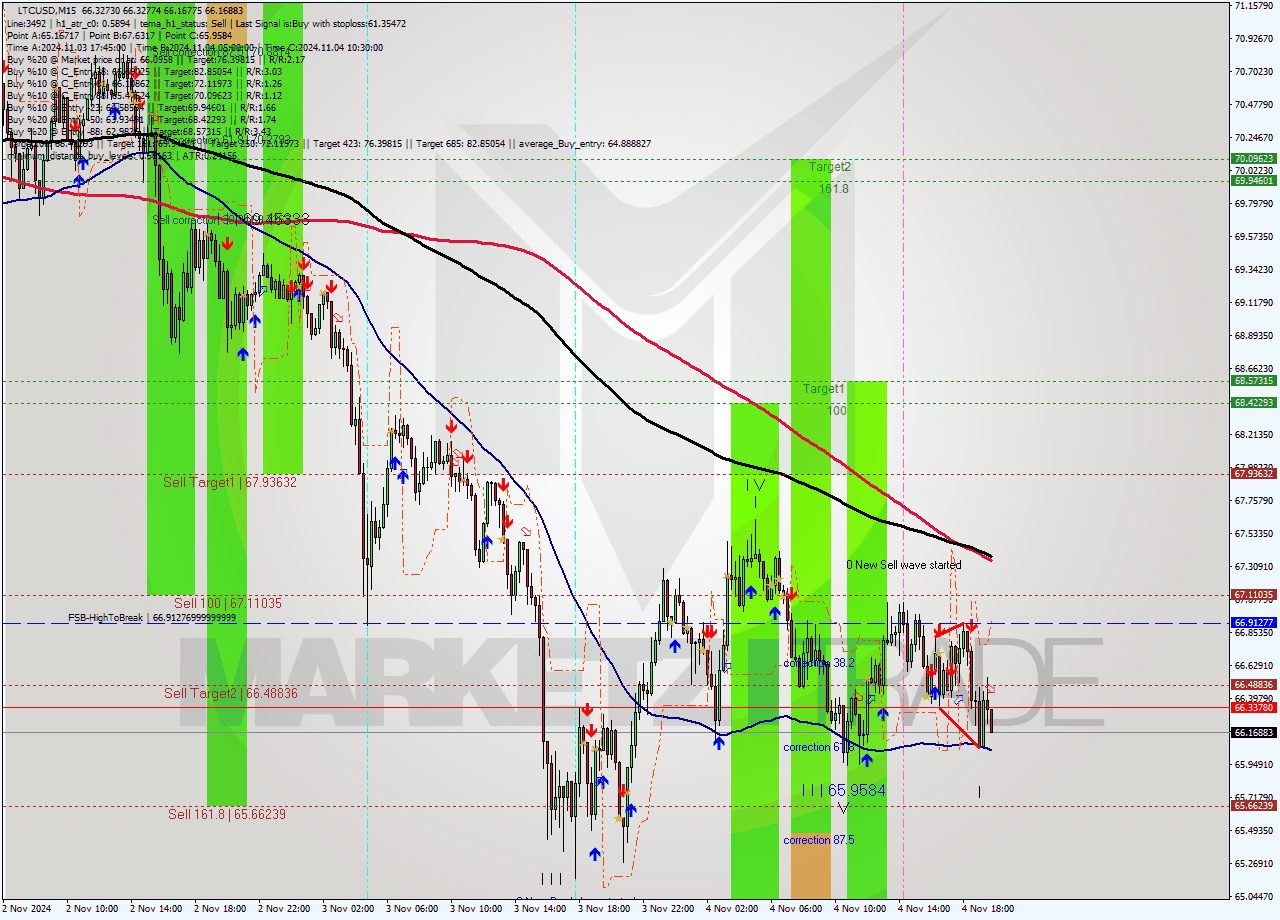
Task: Click the 69.34230 price axis label
Action: (1253, 269)
